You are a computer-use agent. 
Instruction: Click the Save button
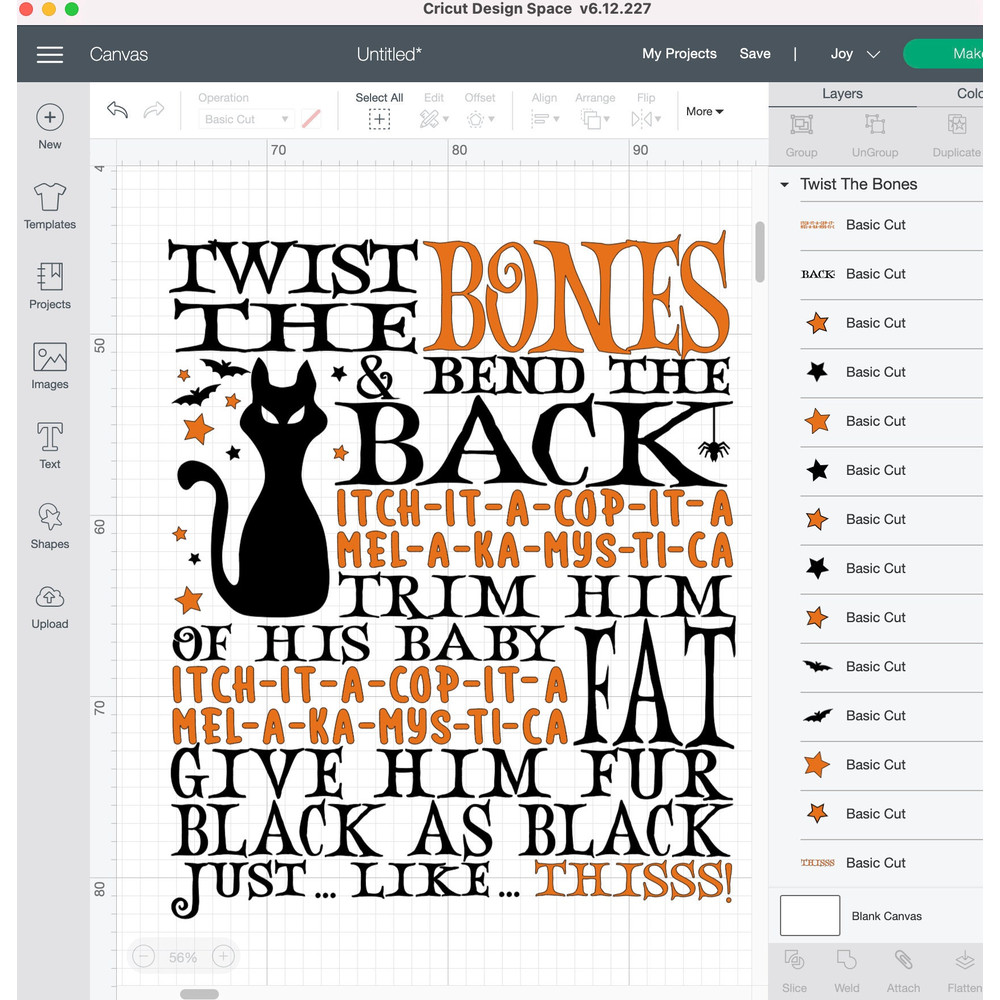click(x=755, y=54)
